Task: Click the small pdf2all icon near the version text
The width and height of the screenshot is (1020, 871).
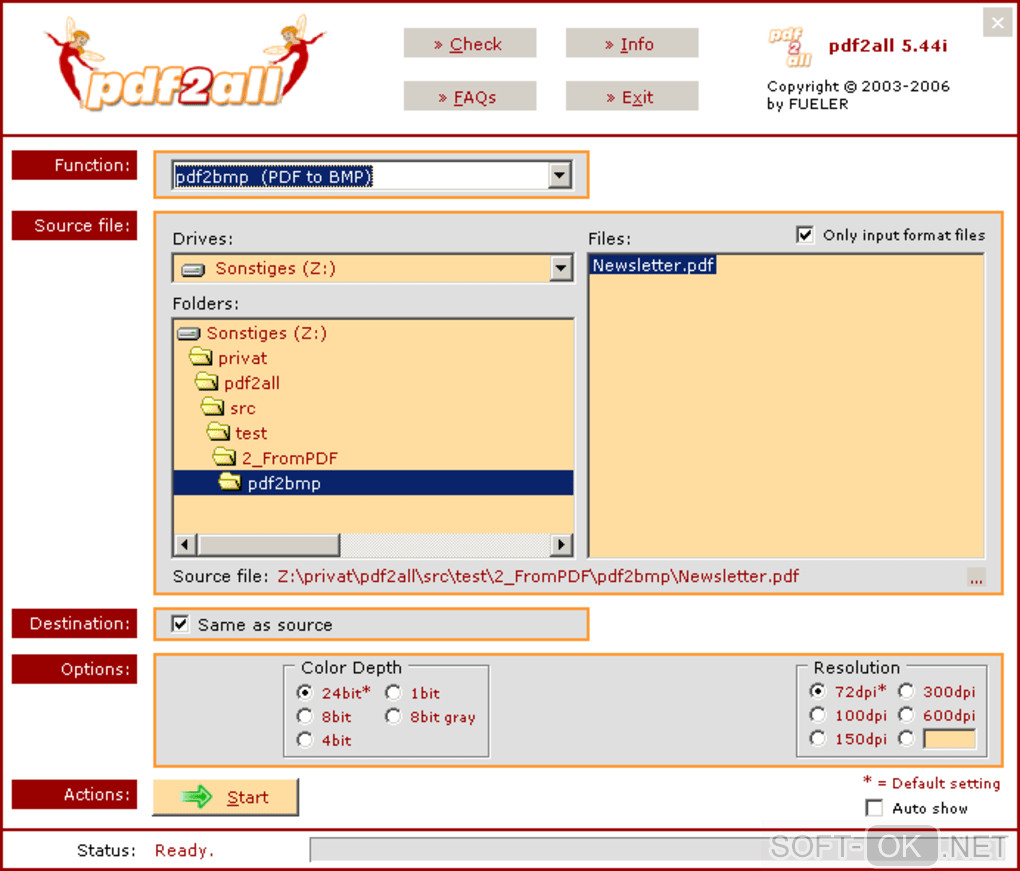Action: point(790,47)
